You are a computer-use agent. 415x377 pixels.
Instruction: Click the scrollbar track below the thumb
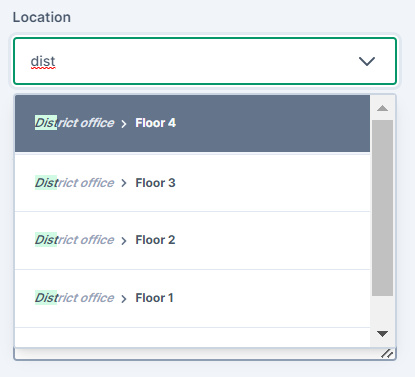tap(382, 310)
